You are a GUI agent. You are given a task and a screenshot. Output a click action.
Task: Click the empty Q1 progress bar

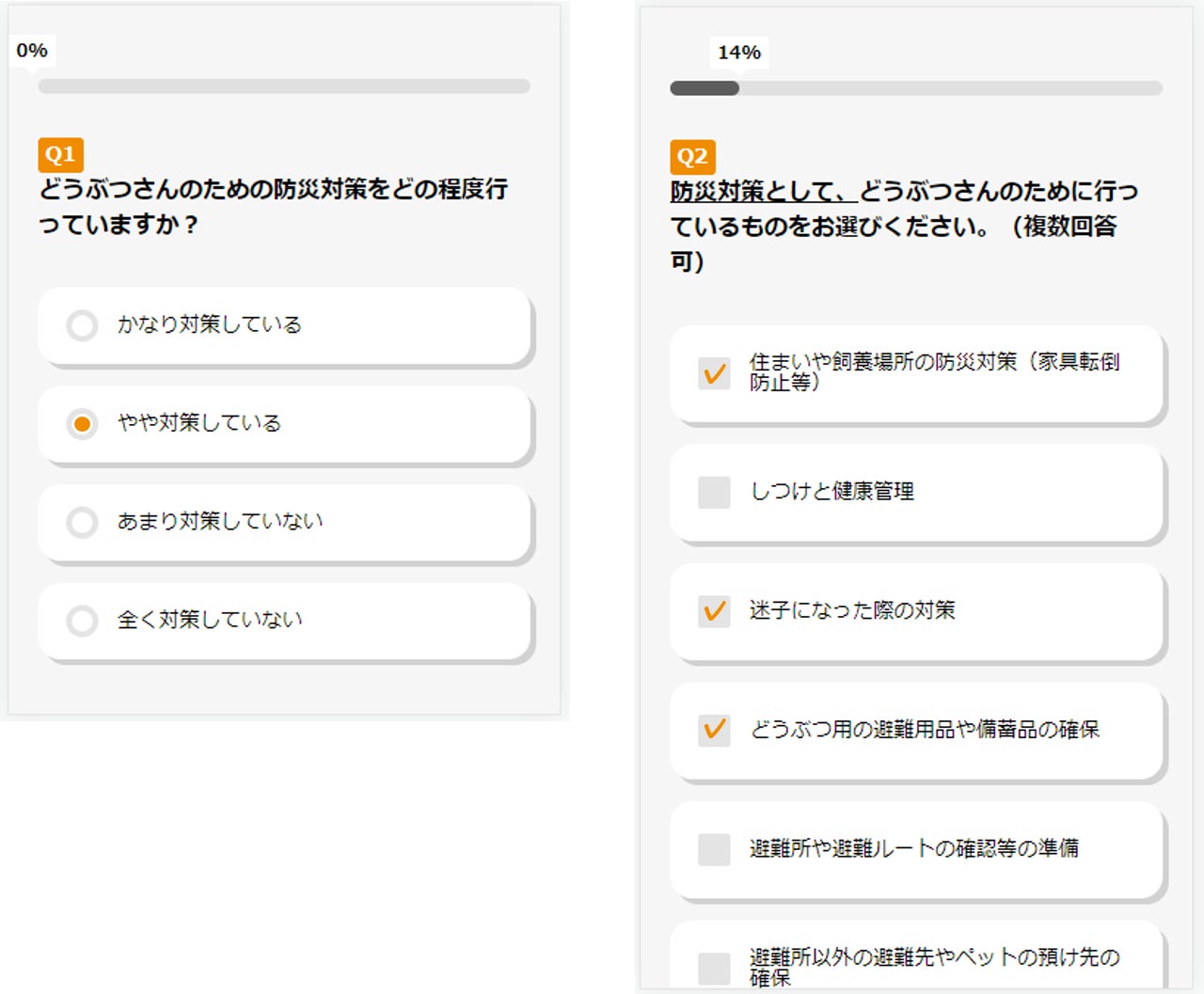pyautogui.click(x=284, y=87)
